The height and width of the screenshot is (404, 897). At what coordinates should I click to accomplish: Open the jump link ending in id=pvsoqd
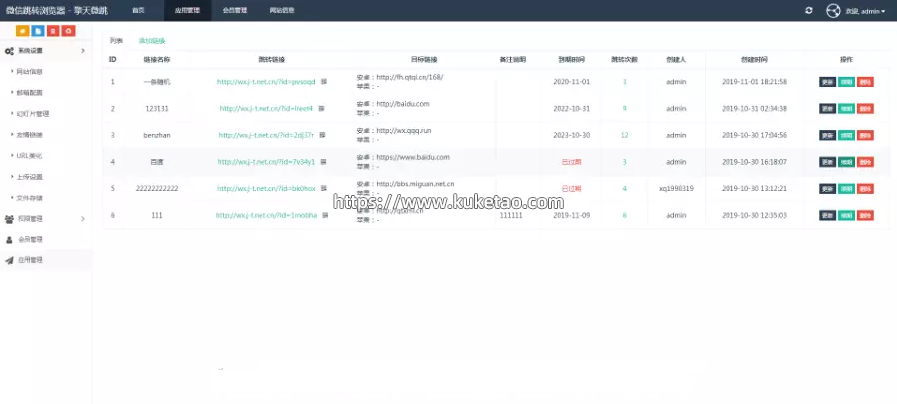click(x=266, y=82)
